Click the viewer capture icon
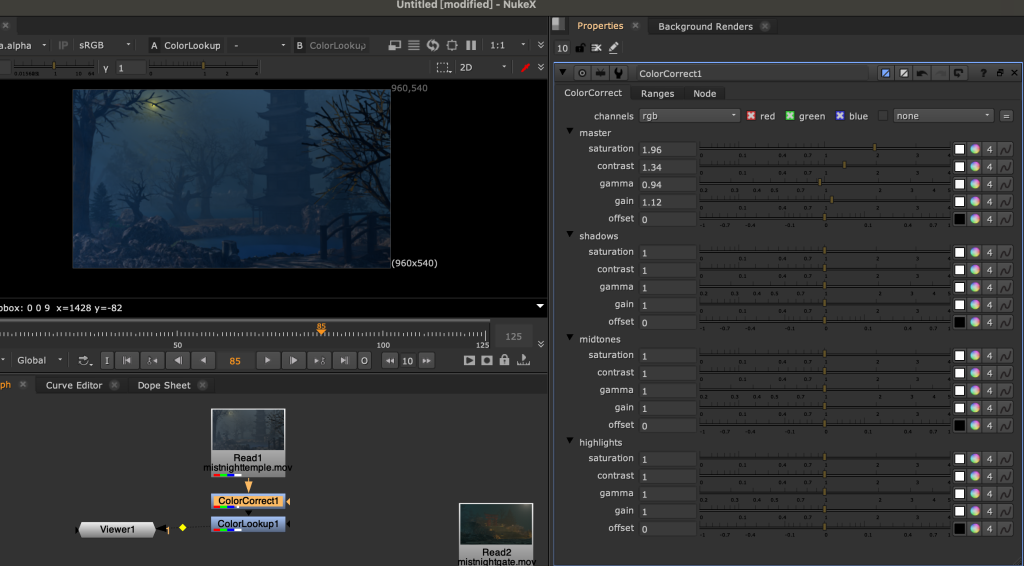 [x=487, y=360]
